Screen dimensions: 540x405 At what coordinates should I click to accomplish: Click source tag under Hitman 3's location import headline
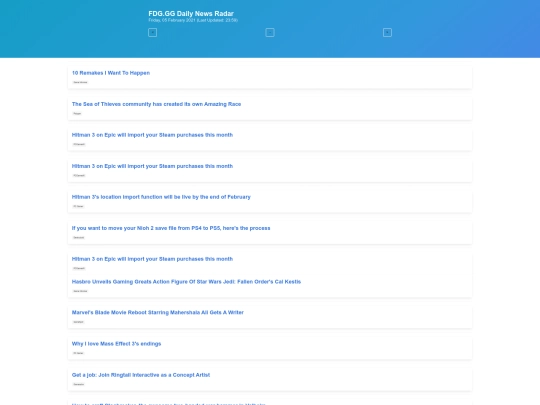[x=78, y=206]
